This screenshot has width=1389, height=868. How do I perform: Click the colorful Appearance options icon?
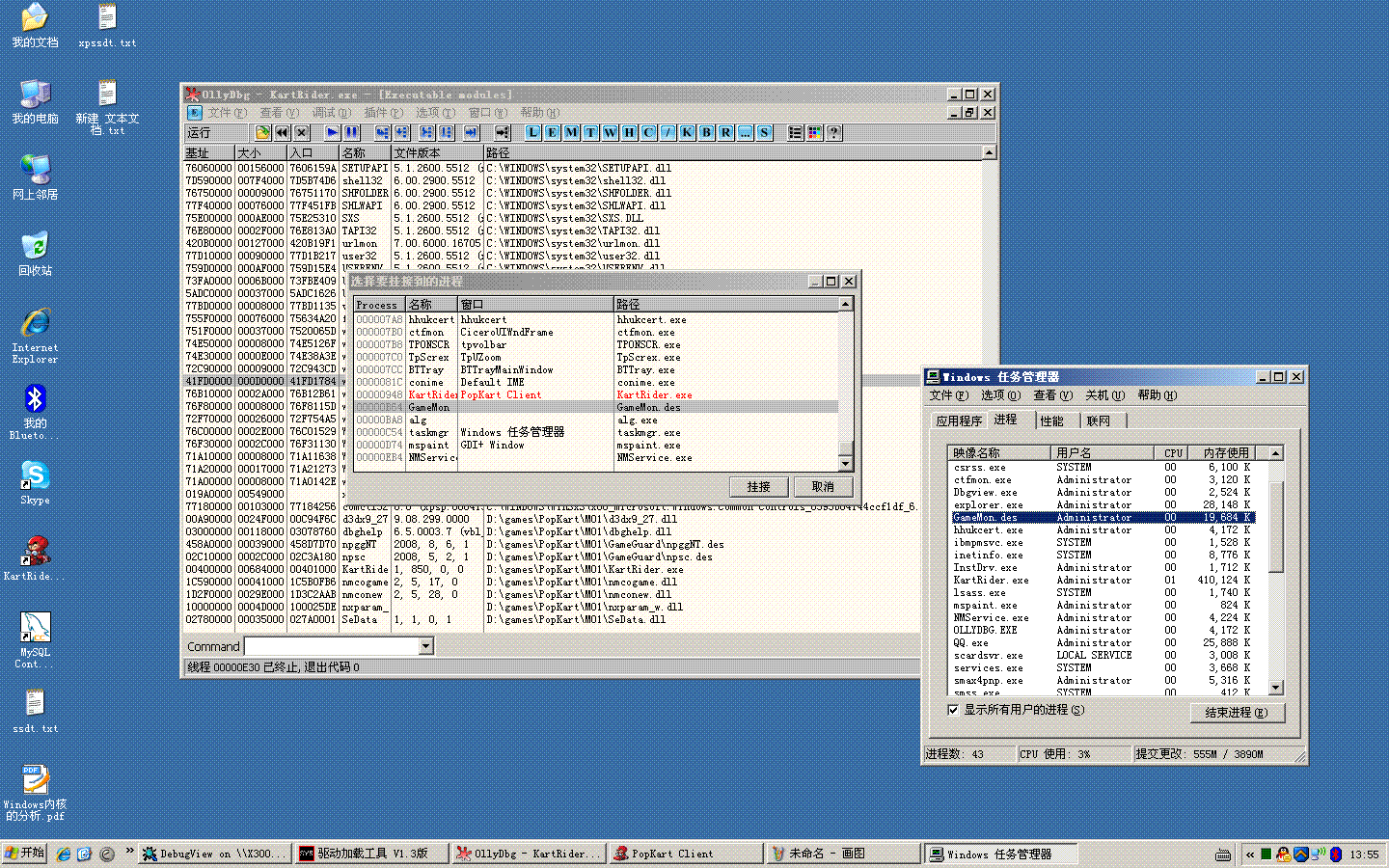(x=814, y=133)
